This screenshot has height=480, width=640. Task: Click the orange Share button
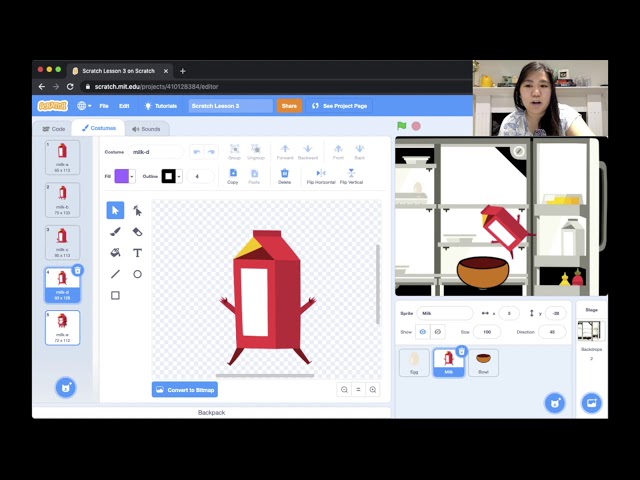(x=289, y=106)
